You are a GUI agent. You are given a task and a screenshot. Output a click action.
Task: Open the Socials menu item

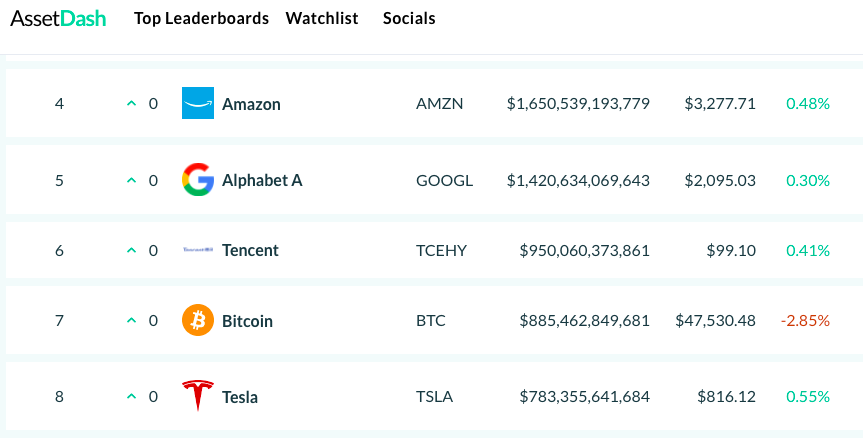[x=409, y=19]
